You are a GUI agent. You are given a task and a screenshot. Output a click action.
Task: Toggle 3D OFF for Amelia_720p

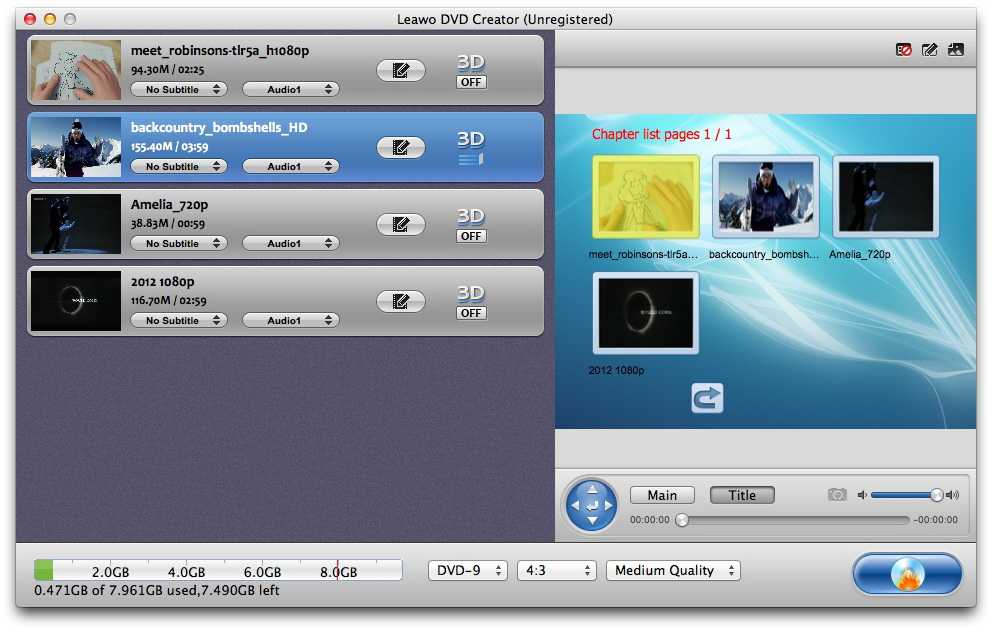(471, 236)
